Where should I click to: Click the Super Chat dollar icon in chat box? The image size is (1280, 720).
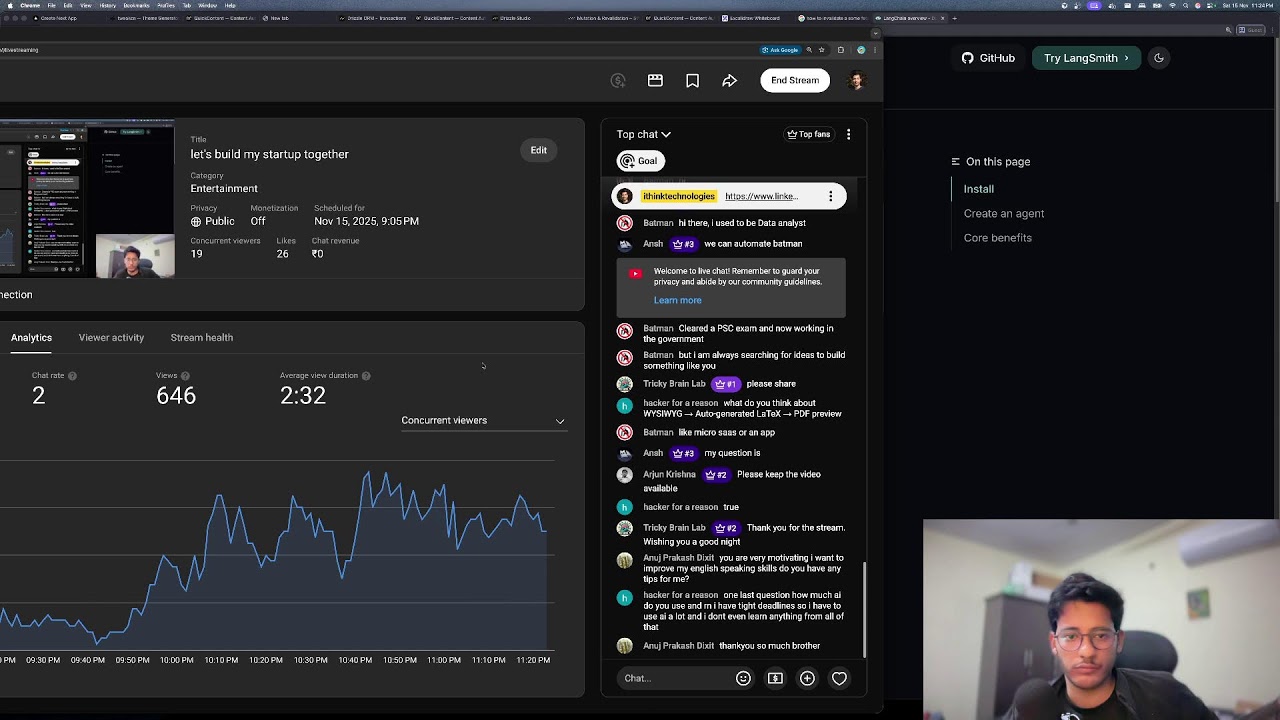[x=775, y=678]
